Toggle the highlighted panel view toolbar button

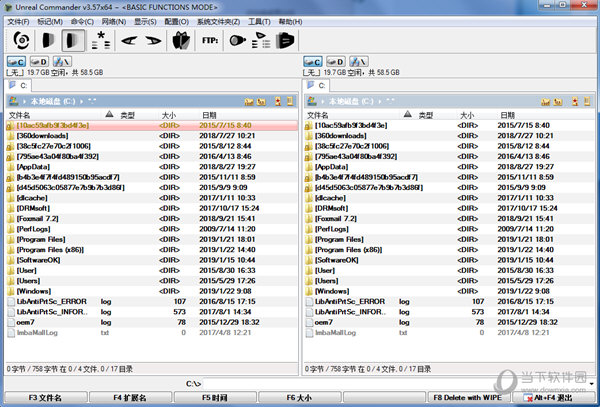(73, 41)
